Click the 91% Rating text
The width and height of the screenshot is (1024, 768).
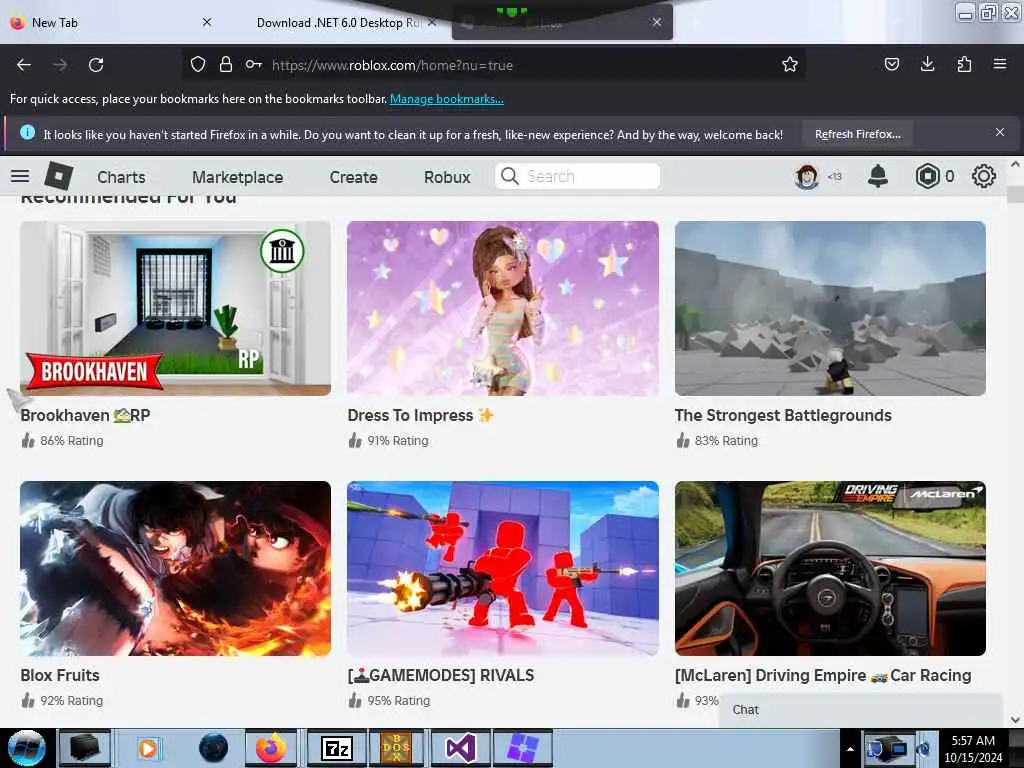coord(398,441)
